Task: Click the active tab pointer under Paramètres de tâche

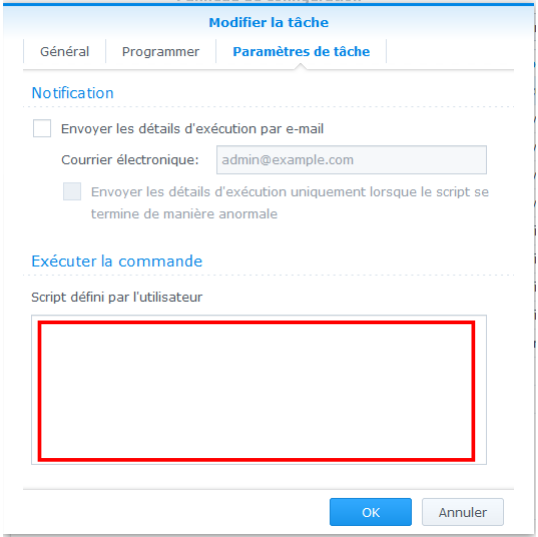Action: pyautogui.click(x=301, y=67)
